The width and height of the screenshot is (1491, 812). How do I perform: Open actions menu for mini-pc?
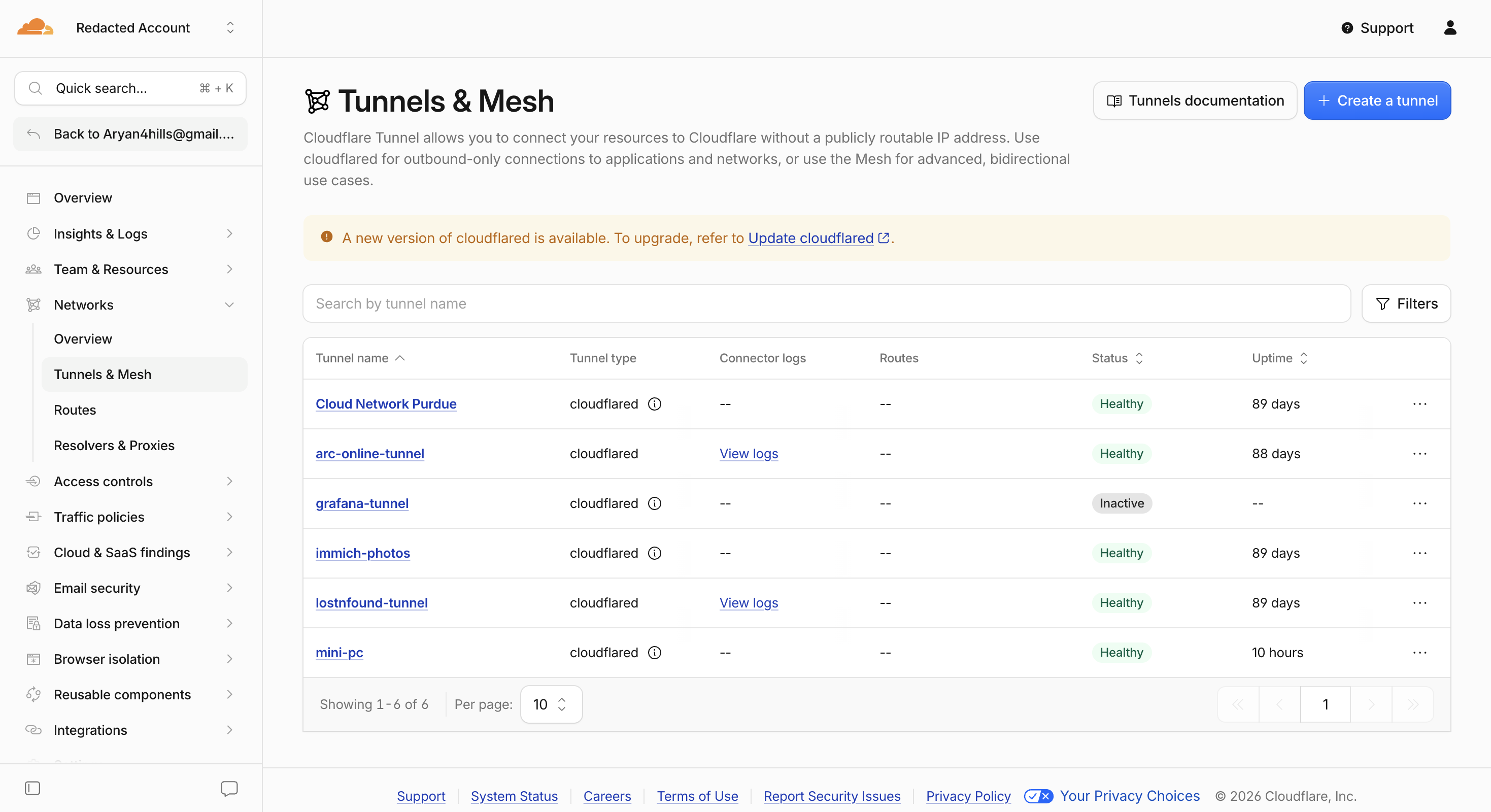(x=1420, y=653)
